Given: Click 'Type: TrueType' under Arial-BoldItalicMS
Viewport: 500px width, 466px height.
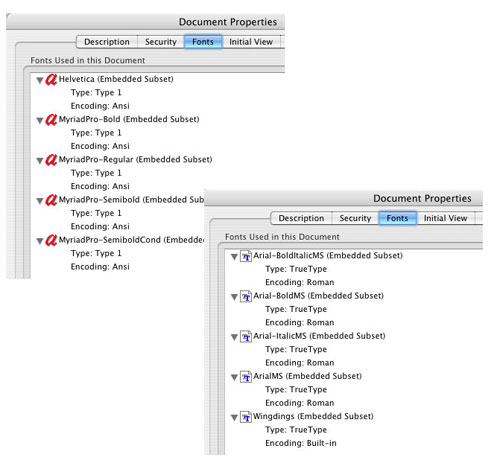Looking at the screenshot, I should click(x=296, y=269).
